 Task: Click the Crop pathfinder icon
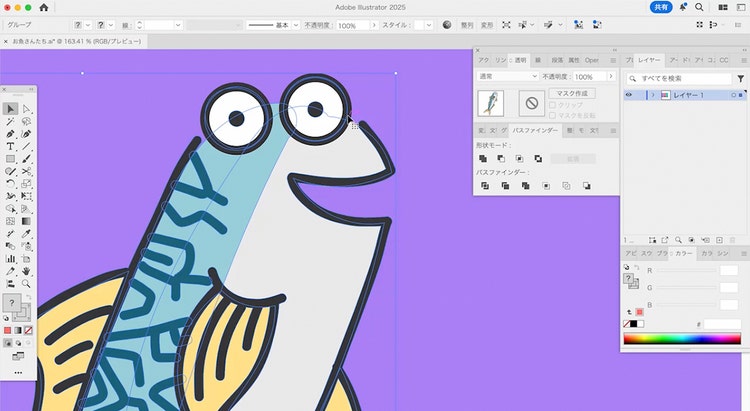pos(546,186)
